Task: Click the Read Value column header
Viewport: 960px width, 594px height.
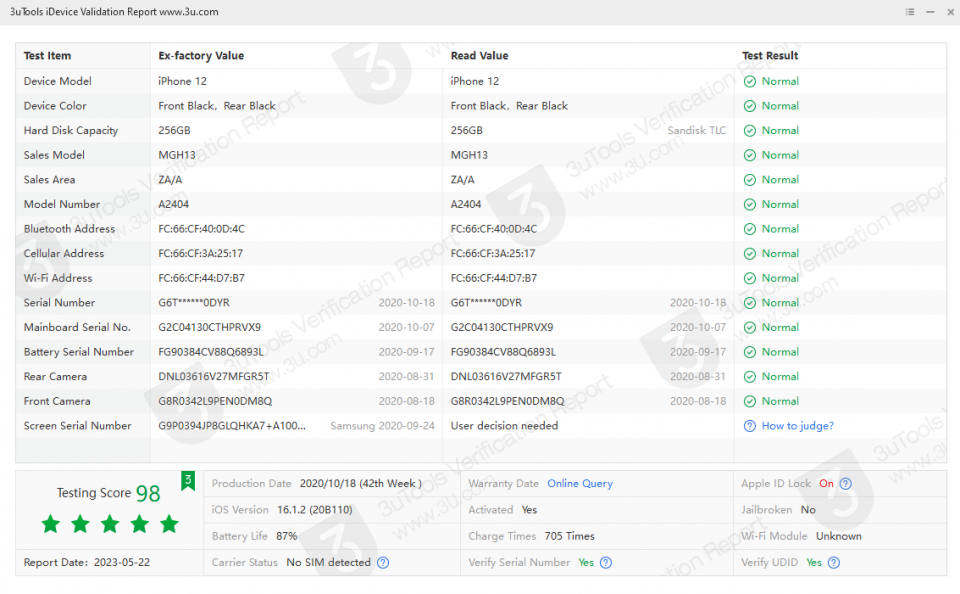Action: tap(479, 56)
